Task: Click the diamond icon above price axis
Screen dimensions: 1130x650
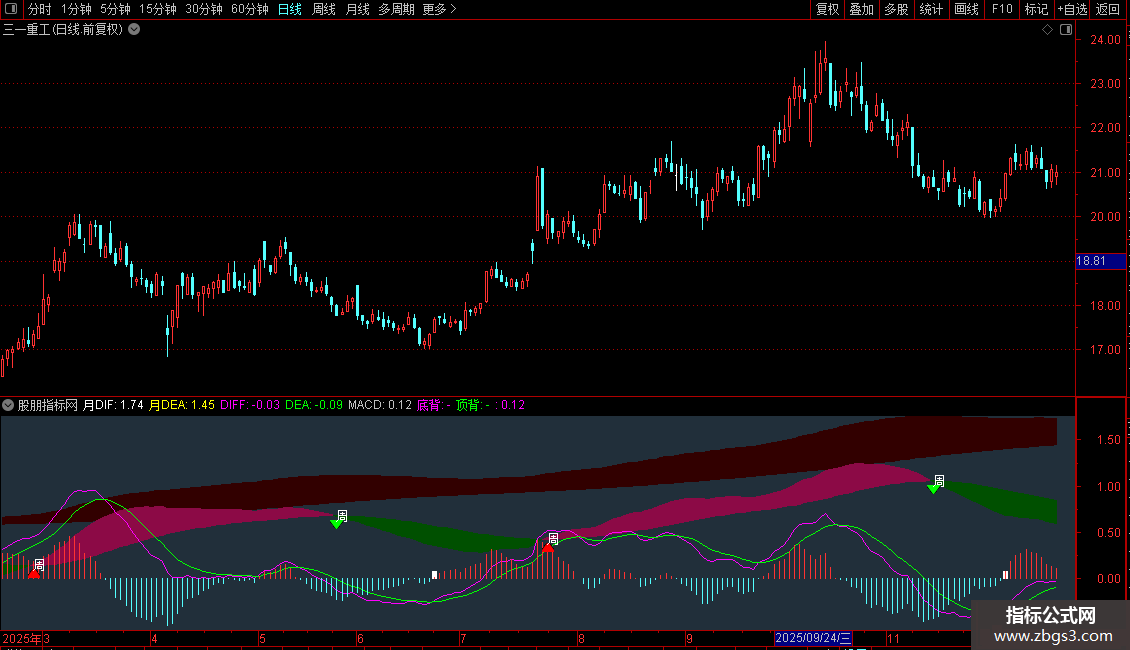Action: [x=1047, y=30]
